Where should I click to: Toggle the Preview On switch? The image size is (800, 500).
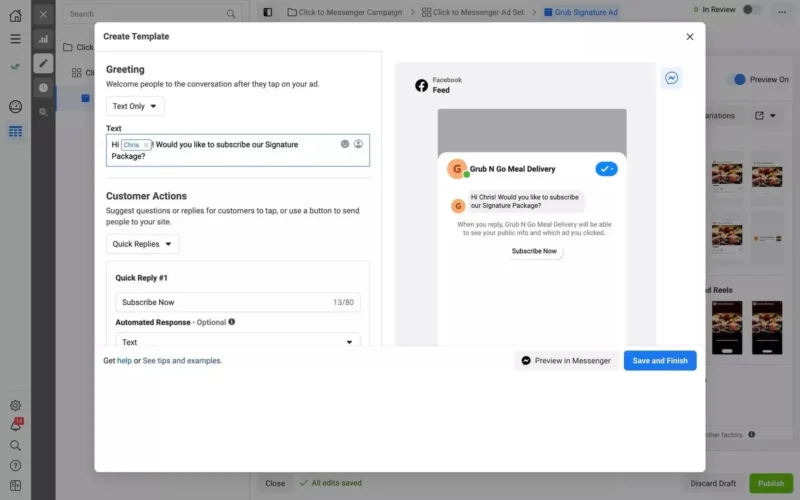point(740,79)
